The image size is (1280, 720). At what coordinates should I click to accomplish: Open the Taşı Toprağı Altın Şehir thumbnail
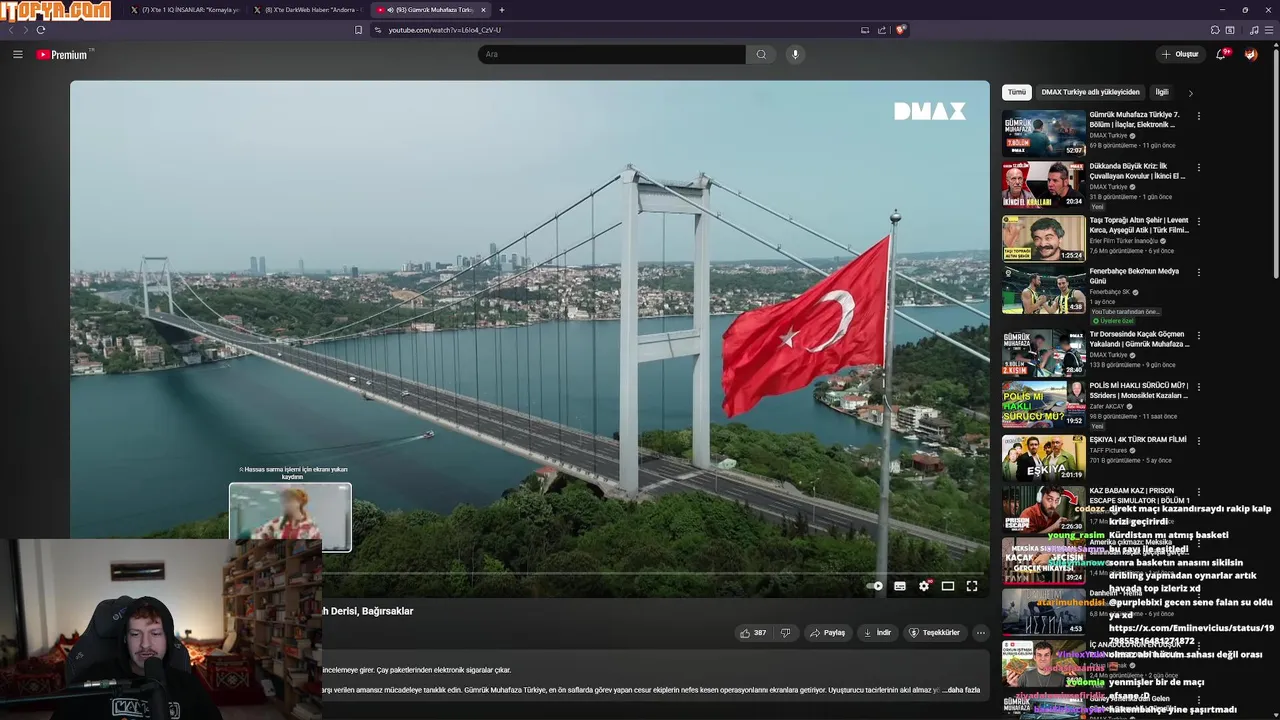[1044, 238]
